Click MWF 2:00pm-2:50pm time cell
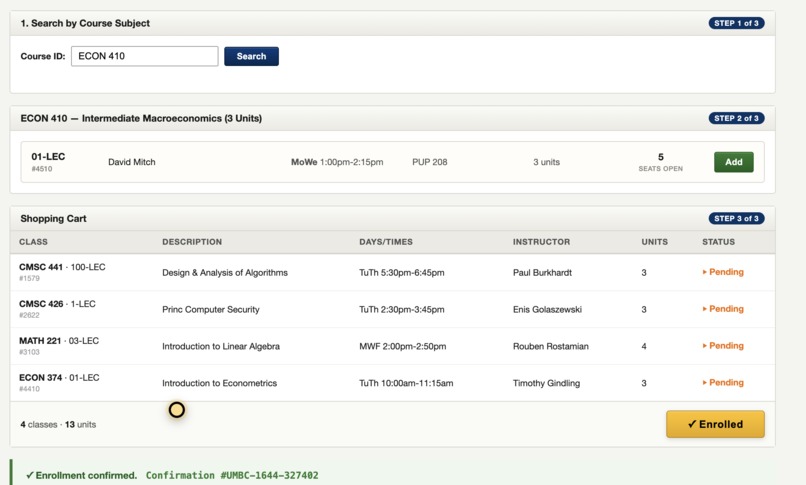This screenshot has width=806, height=485. tap(402, 346)
